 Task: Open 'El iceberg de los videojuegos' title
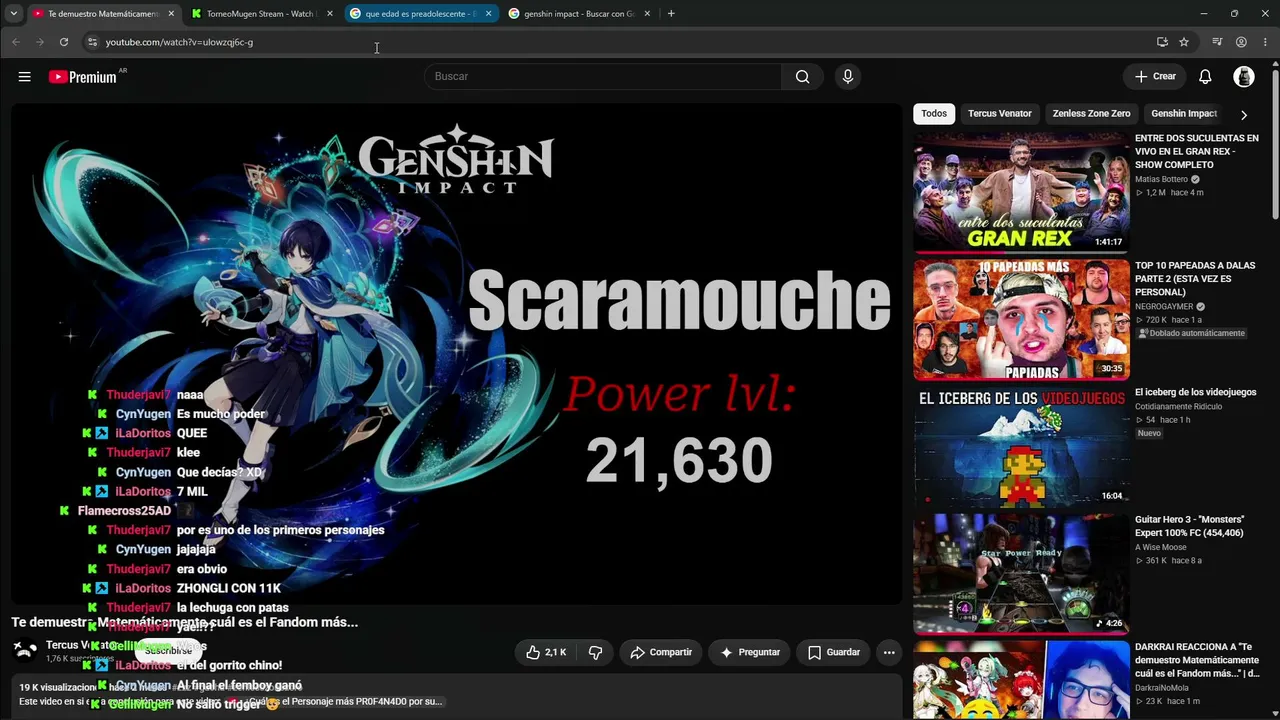pyautogui.click(x=1196, y=392)
